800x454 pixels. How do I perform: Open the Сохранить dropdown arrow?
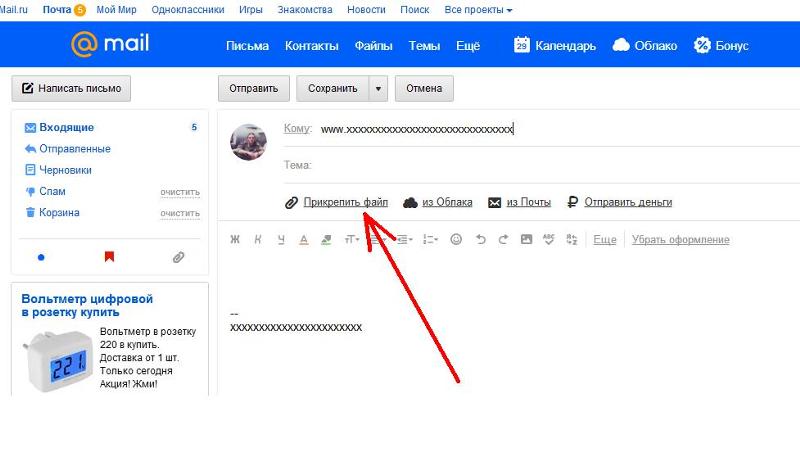tap(378, 88)
